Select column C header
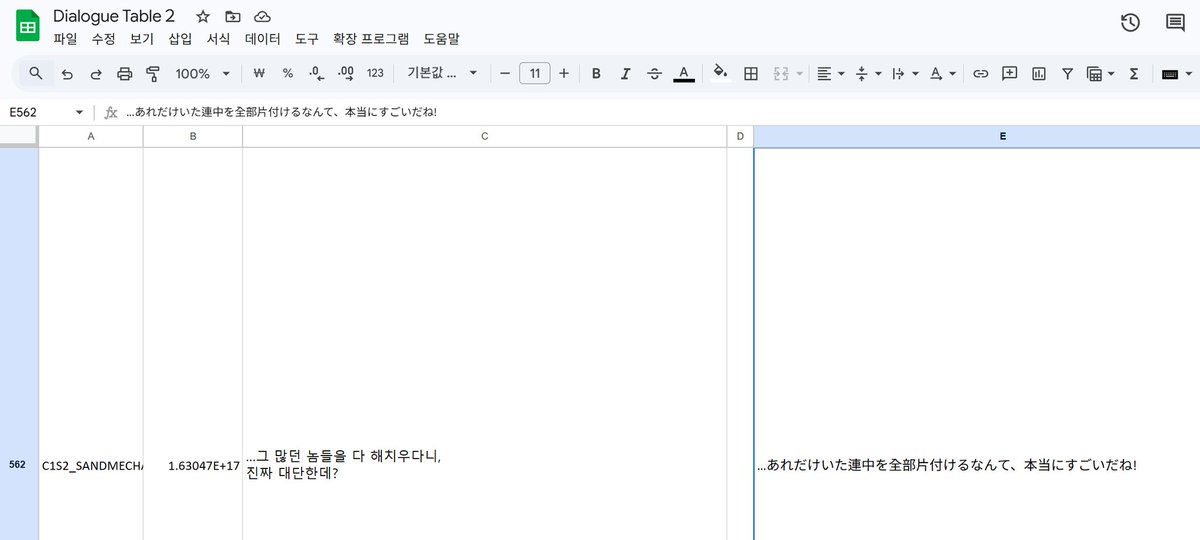 485,136
